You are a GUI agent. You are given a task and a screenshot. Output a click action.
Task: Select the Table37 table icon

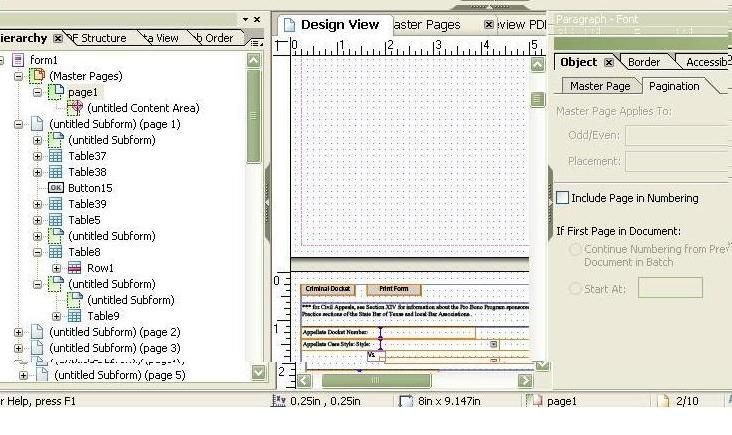pyautogui.click(x=56, y=156)
